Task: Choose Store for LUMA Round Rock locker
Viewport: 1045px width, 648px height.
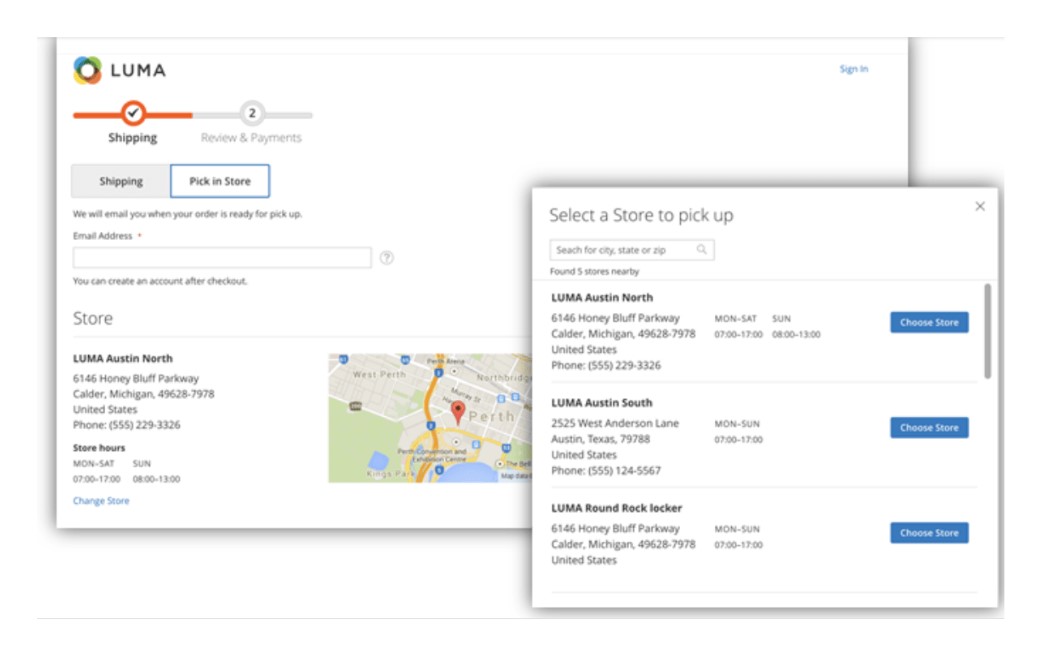Action: click(929, 533)
